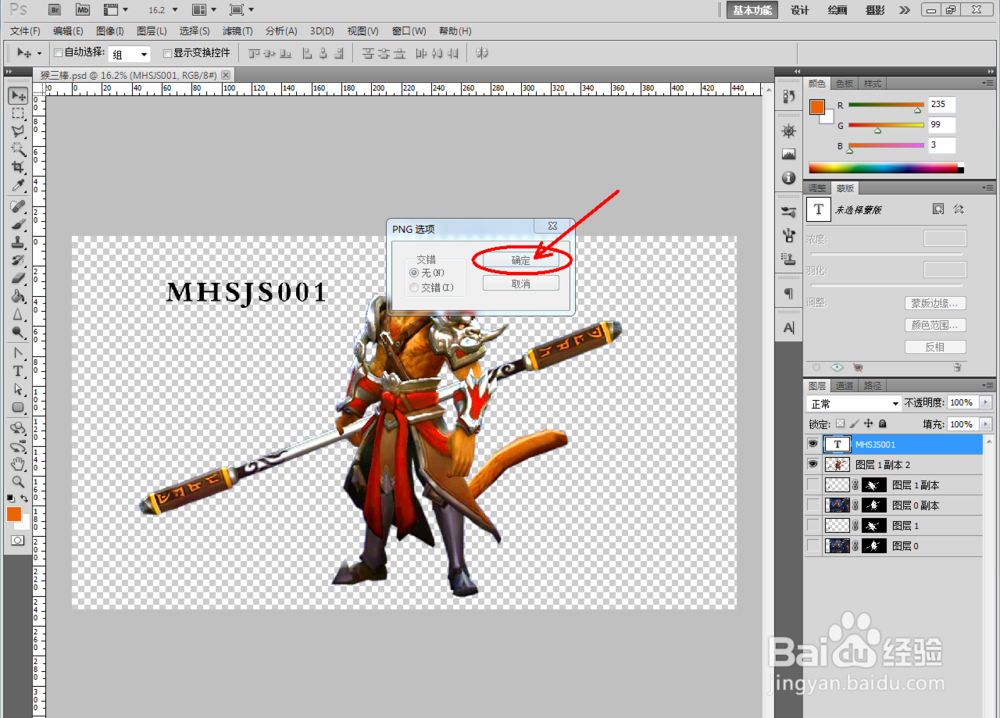
Task: Swap foreground and background colors
Action: click(24, 498)
